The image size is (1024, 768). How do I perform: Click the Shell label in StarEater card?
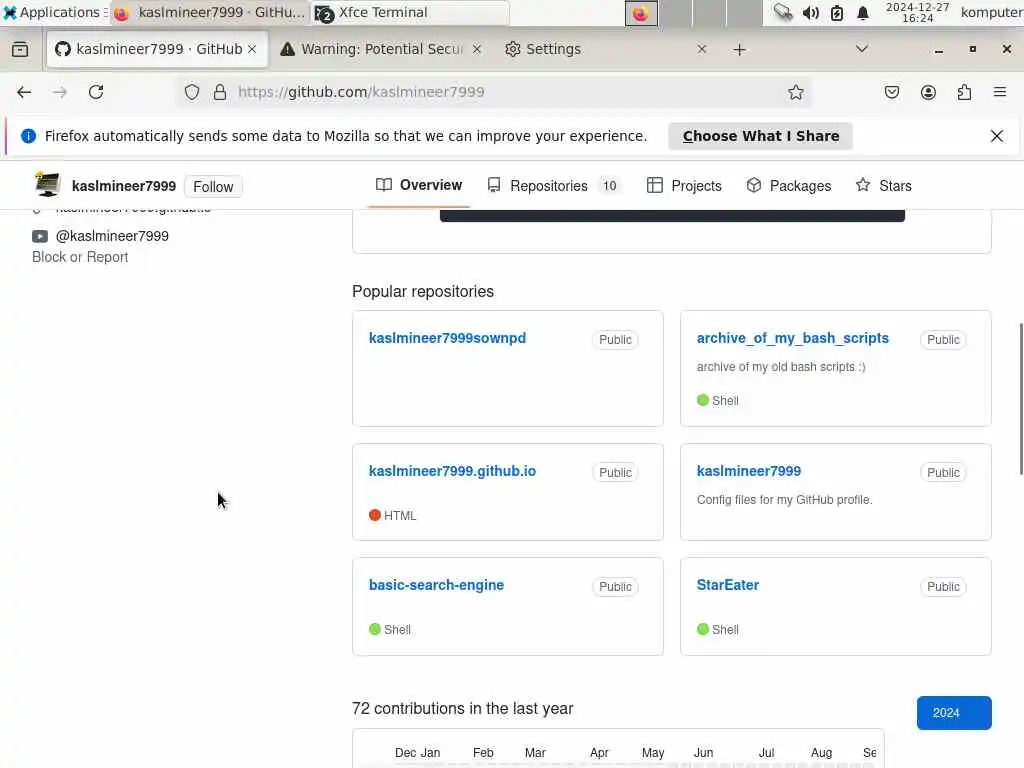click(x=726, y=630)
